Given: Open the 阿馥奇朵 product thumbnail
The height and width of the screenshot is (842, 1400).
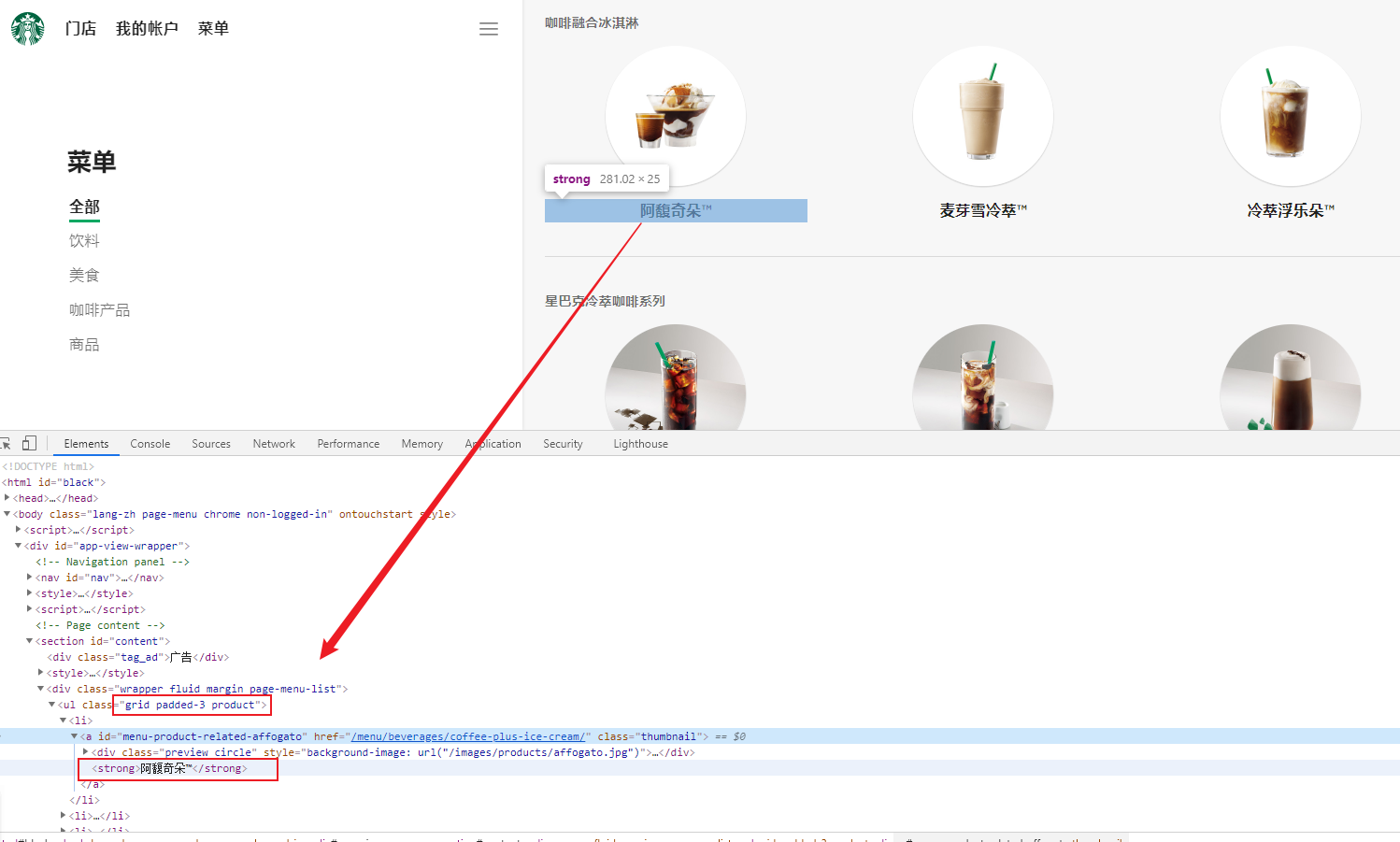Looking at the screenshot, I should (x=676, y=117).
